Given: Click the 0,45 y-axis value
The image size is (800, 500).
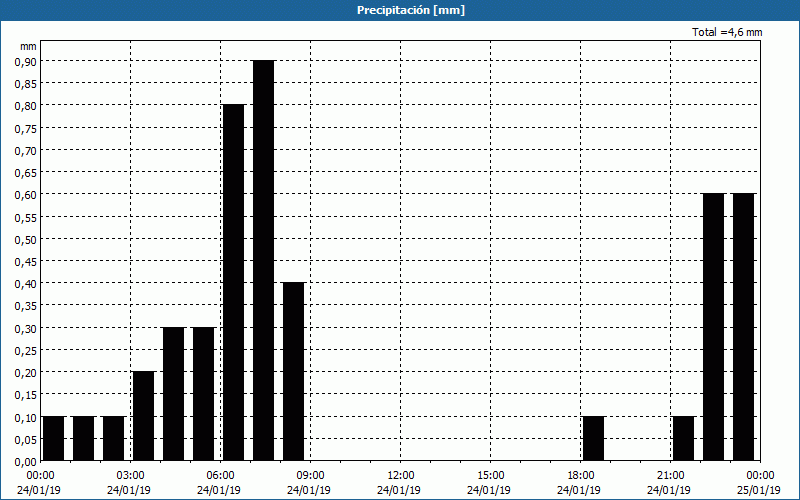Looking at the screenshot, I should [26, 261].
